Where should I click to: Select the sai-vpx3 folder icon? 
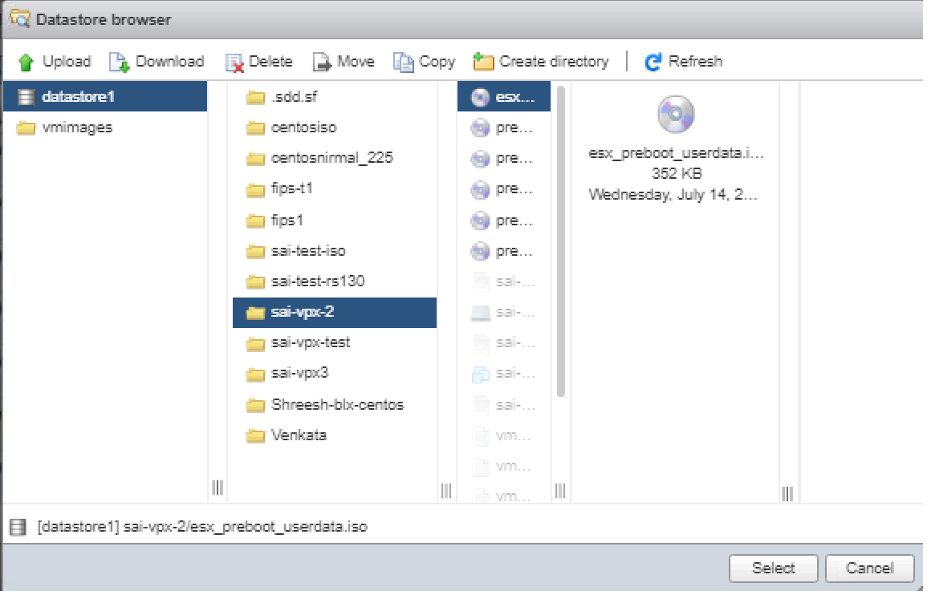click(x=255, y=374)
